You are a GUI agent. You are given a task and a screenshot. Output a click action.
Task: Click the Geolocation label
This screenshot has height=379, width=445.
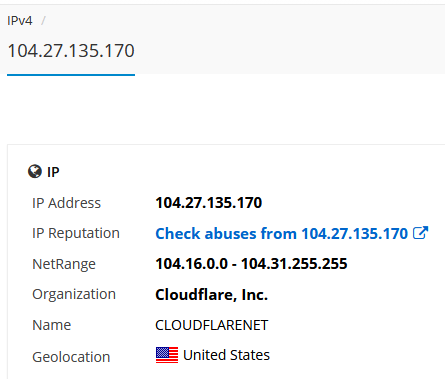coord(71,357)
